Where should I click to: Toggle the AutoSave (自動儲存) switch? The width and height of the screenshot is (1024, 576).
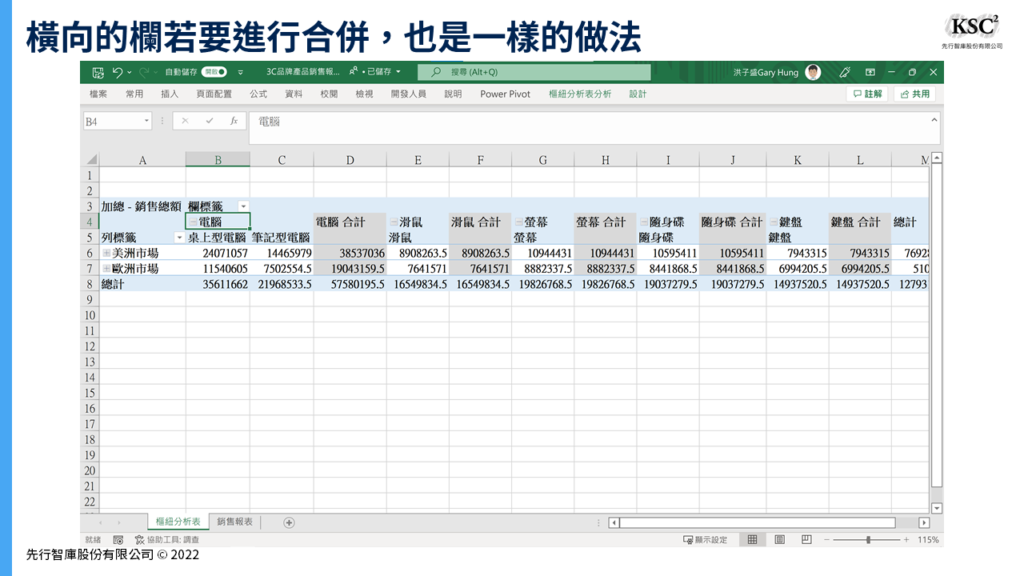(214, 72)
